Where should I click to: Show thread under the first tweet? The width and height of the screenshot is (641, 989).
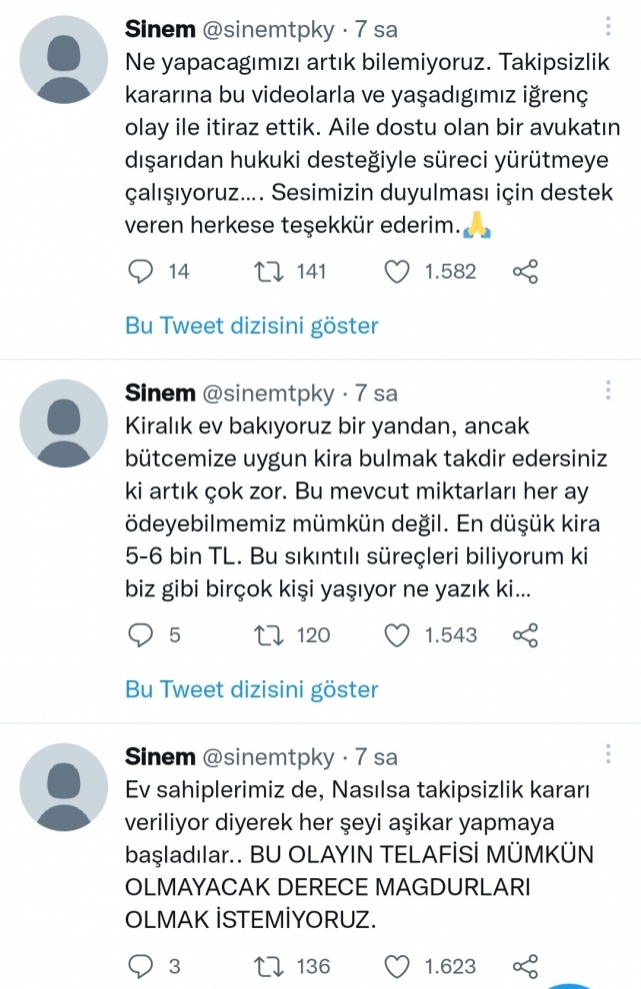pyautogui.click(x=252, y=325)
